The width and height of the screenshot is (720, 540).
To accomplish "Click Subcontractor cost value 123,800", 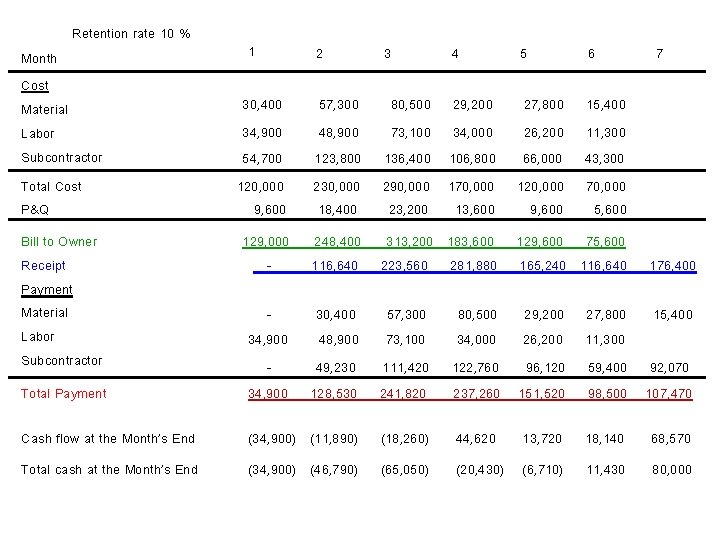I will 338,159.
